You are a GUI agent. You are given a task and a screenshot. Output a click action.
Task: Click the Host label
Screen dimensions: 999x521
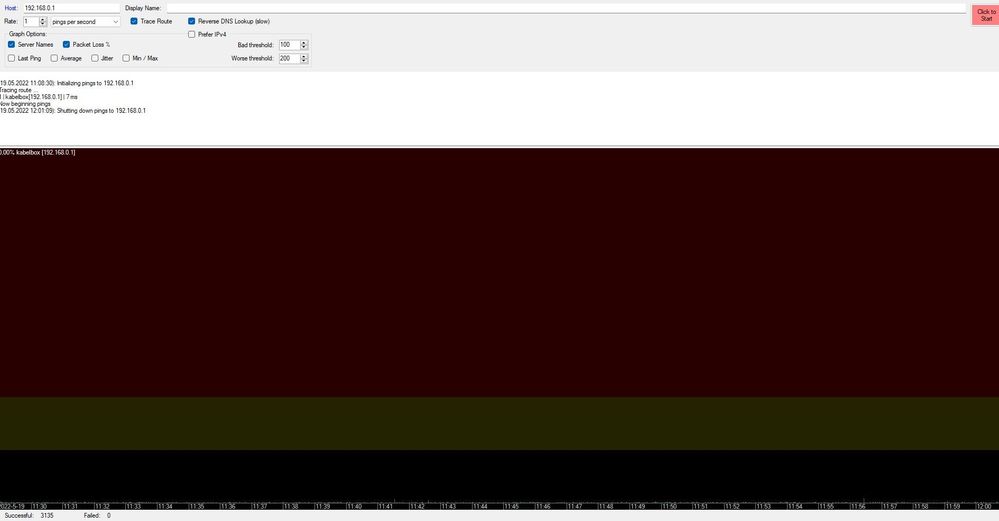click(11, 8)
